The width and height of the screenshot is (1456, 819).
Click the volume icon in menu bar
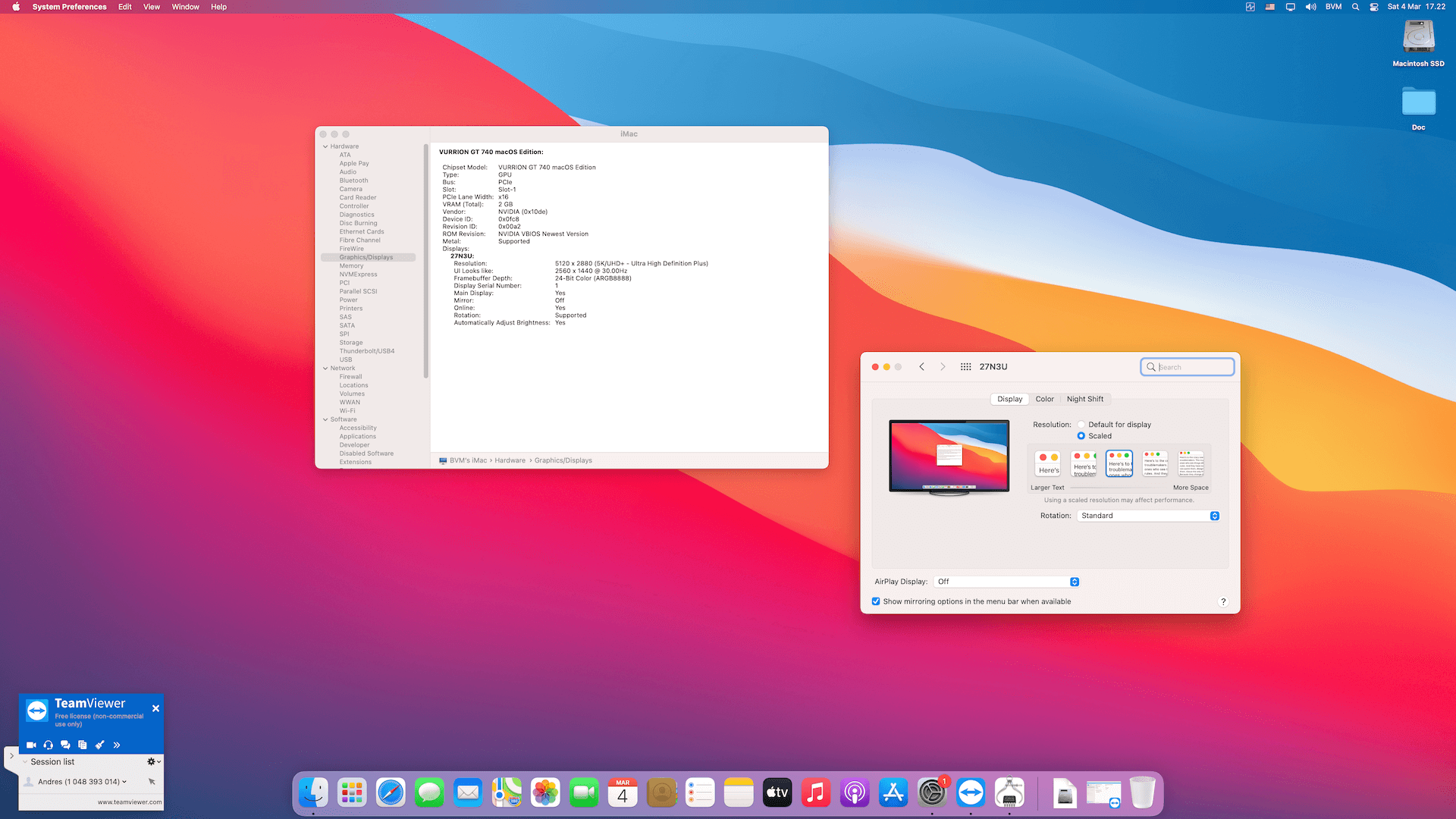[x=1310, y=7]
